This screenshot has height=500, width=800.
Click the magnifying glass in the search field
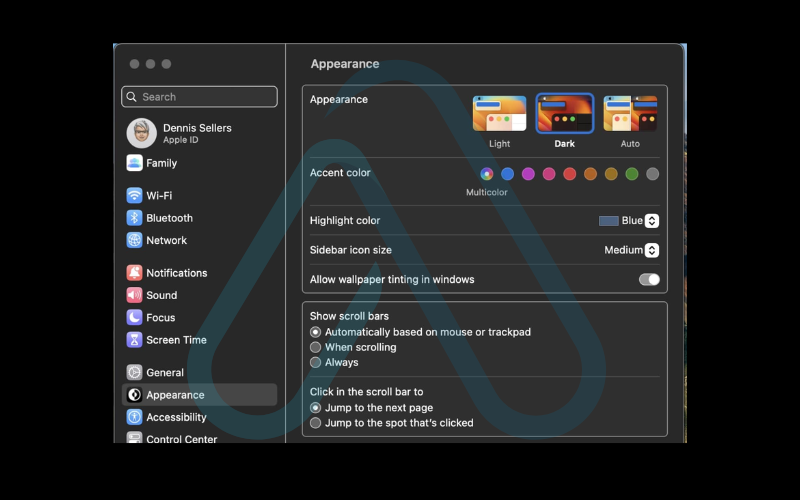coord(132,97)
